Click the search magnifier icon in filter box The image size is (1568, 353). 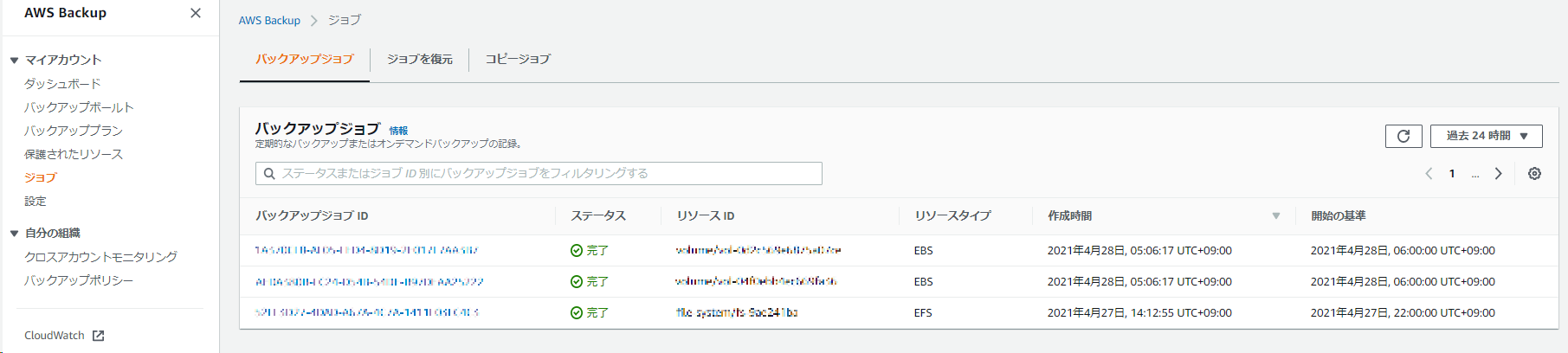pyautogui.click(x=269, y=174)
